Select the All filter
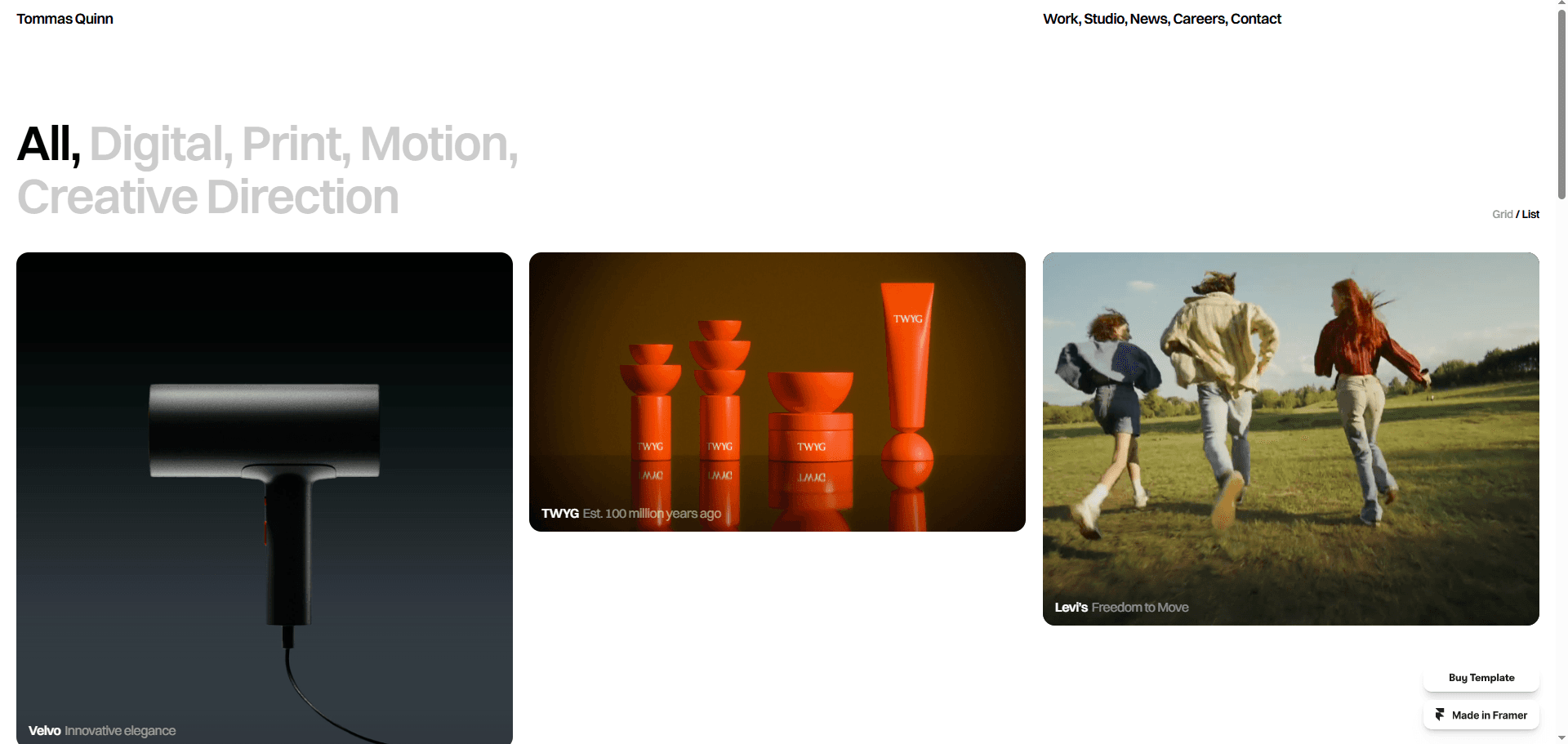The width and height of the screenshot is (1568, 744). (x=48, y=145)
